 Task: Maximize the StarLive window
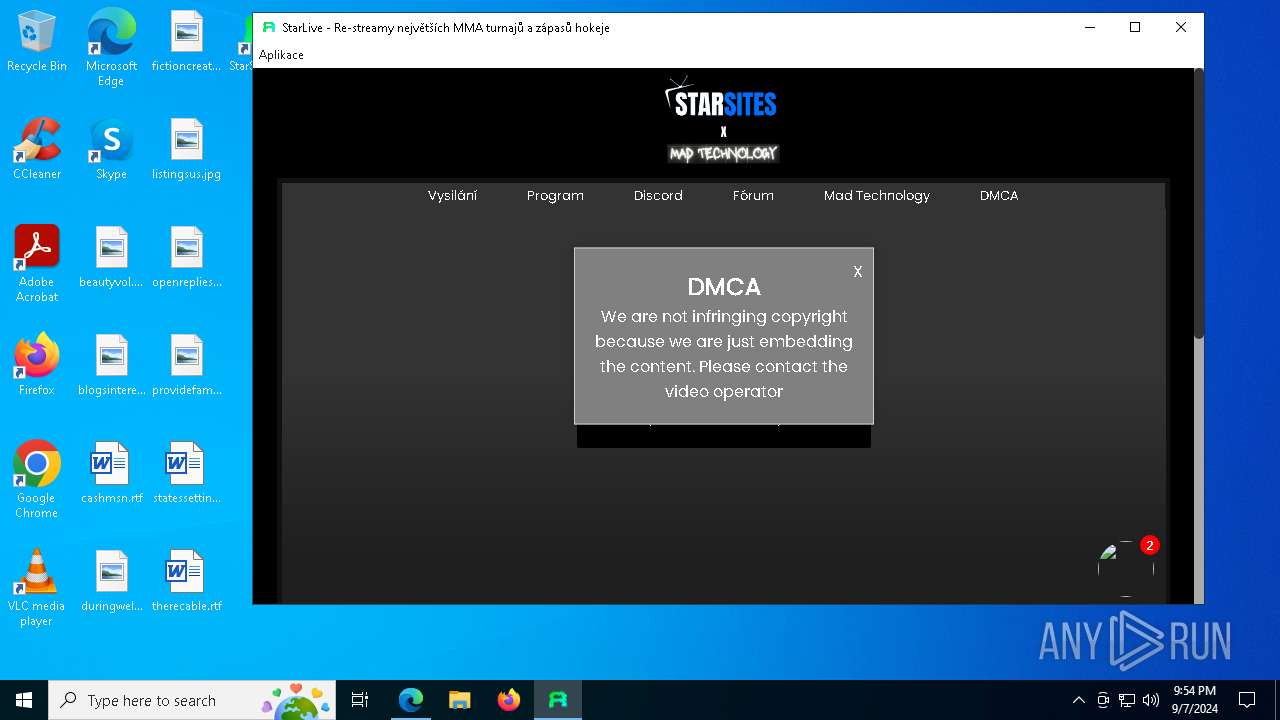(x=1135, y=28)
